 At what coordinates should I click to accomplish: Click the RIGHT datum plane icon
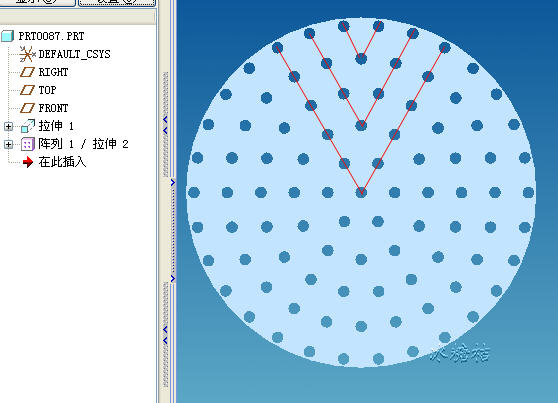[x=27, y=72]
